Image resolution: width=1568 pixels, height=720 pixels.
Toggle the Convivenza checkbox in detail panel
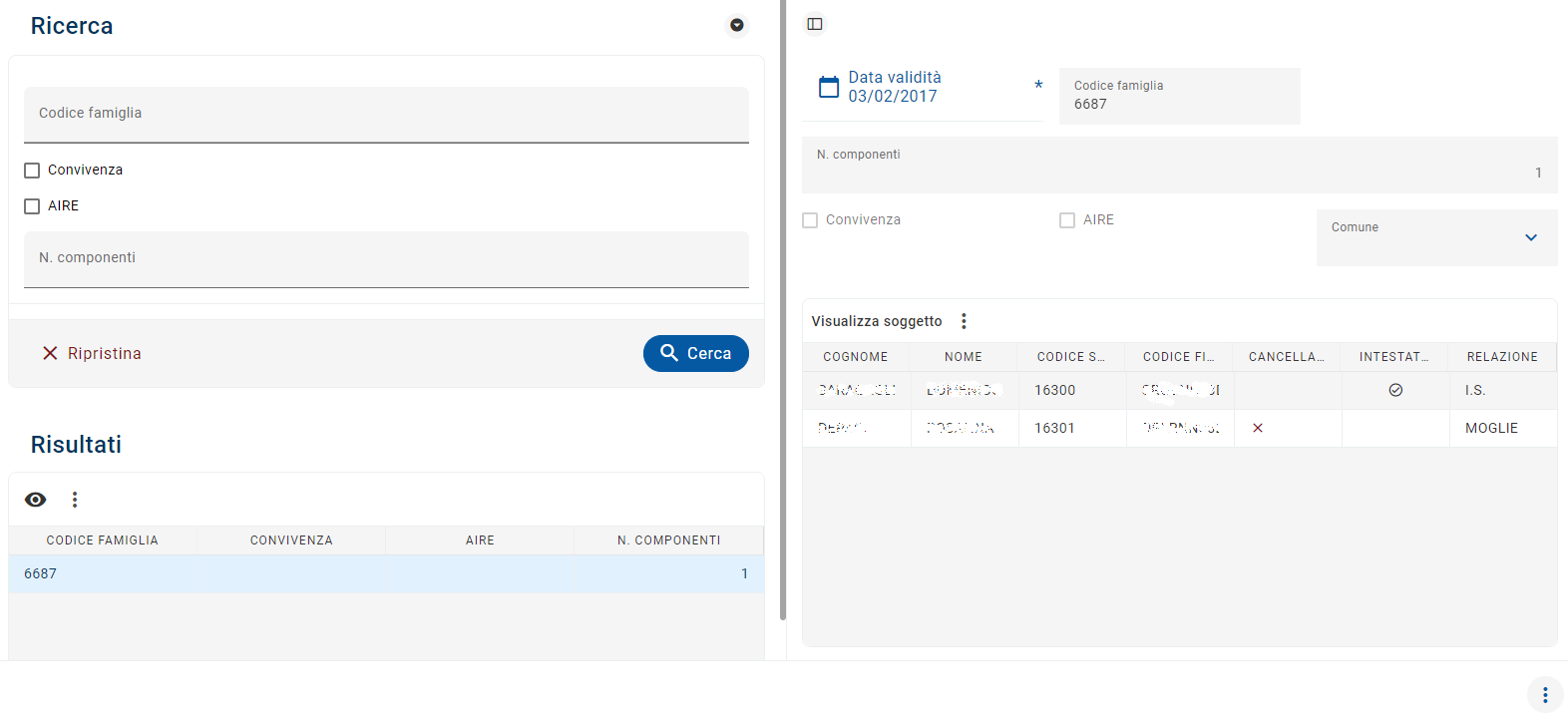pyautogui.click(x=810, y=220)
